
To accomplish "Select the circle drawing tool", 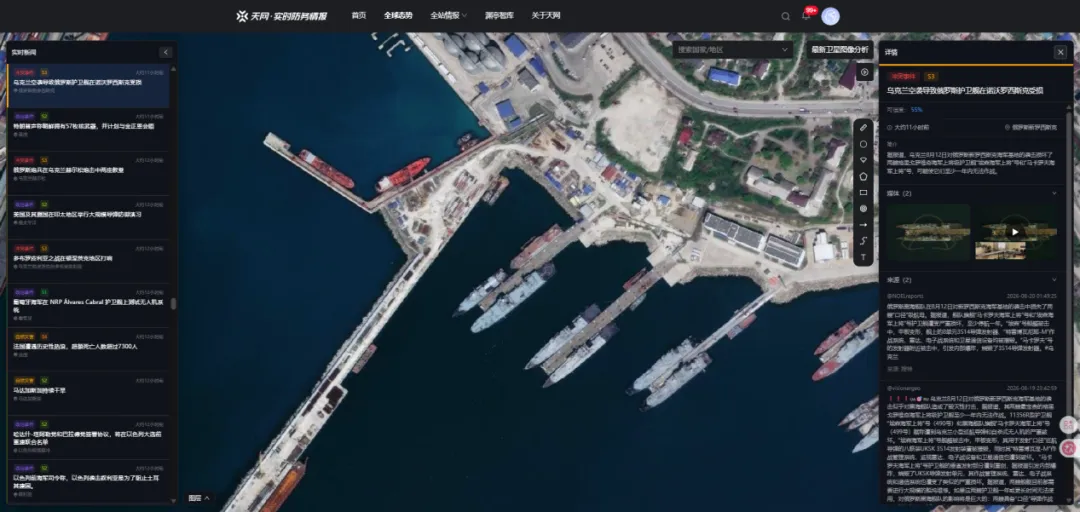I will pos(863,144).
